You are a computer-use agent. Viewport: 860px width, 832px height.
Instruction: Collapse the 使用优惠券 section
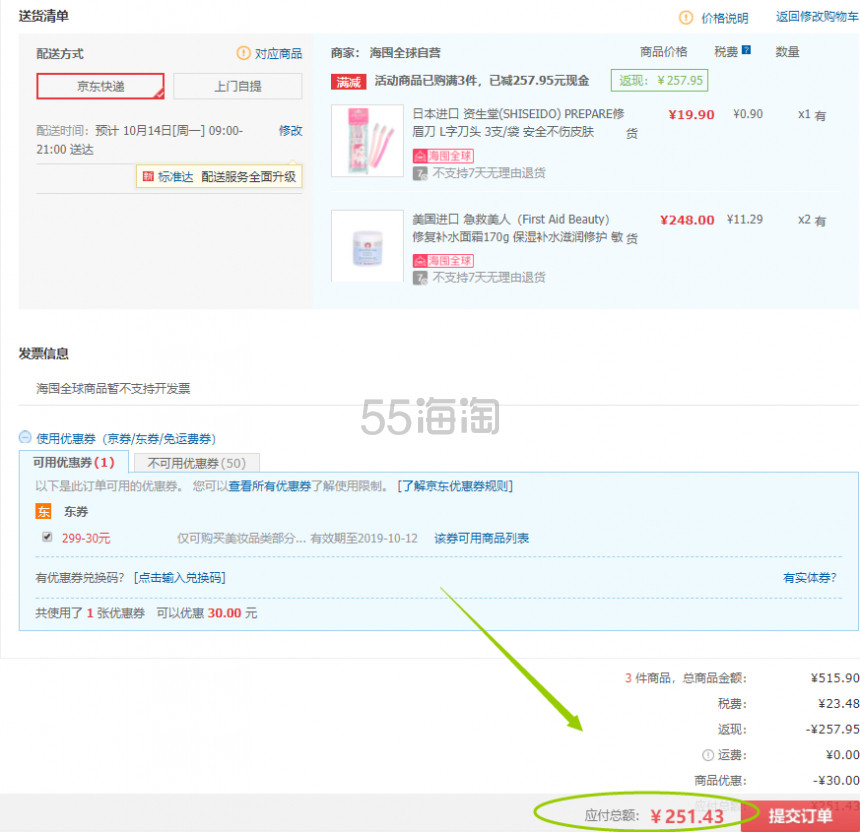(x=25, y=437)
